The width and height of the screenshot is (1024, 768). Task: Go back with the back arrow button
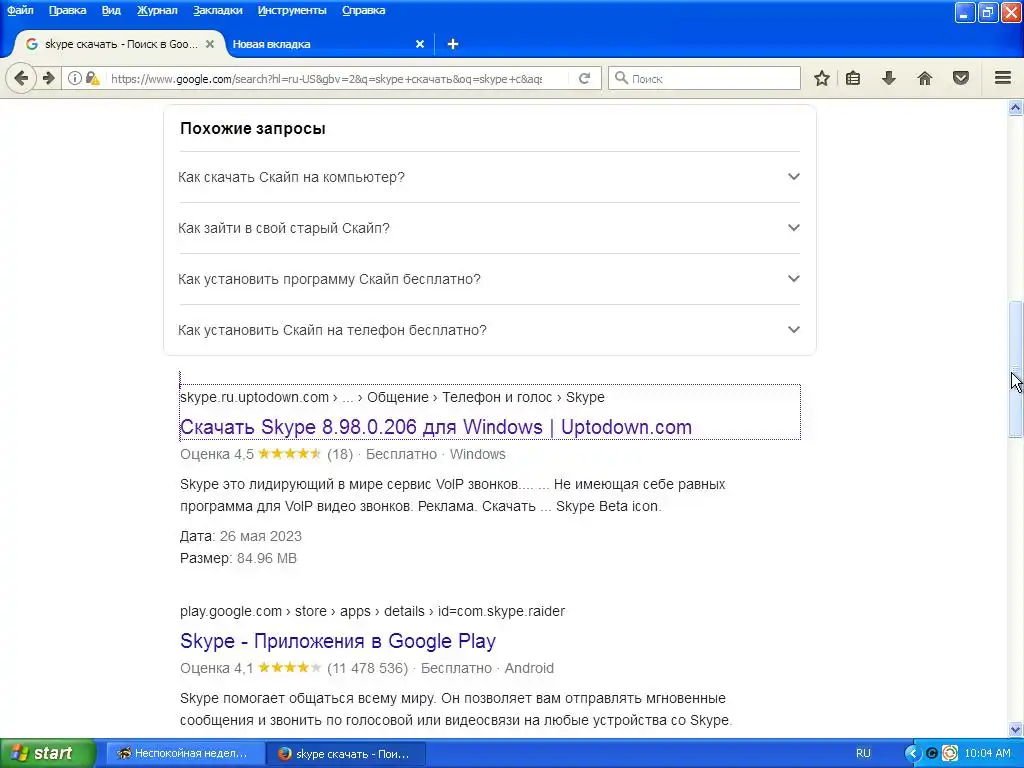click(21, 78)
